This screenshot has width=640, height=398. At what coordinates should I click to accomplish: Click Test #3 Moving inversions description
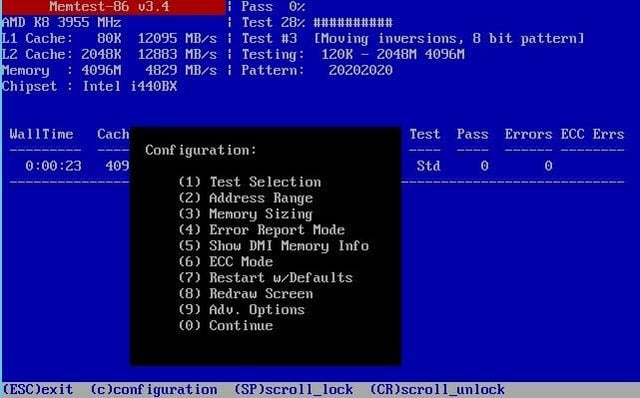(413, 38)
